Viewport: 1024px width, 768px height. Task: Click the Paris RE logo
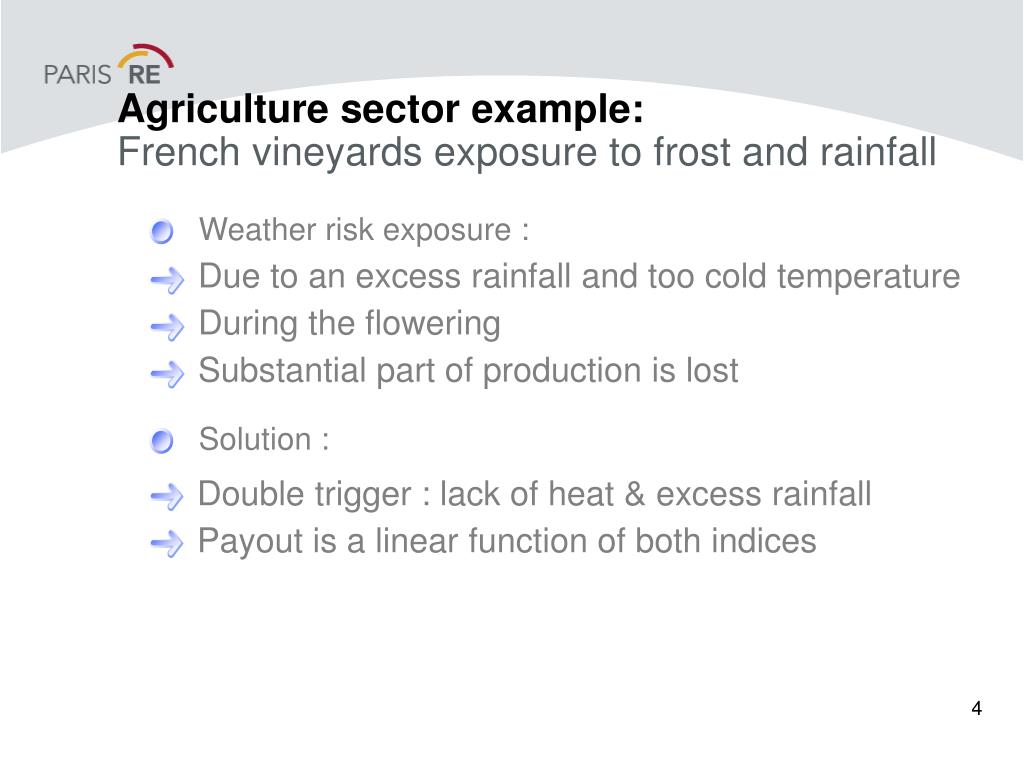[108, 65]
